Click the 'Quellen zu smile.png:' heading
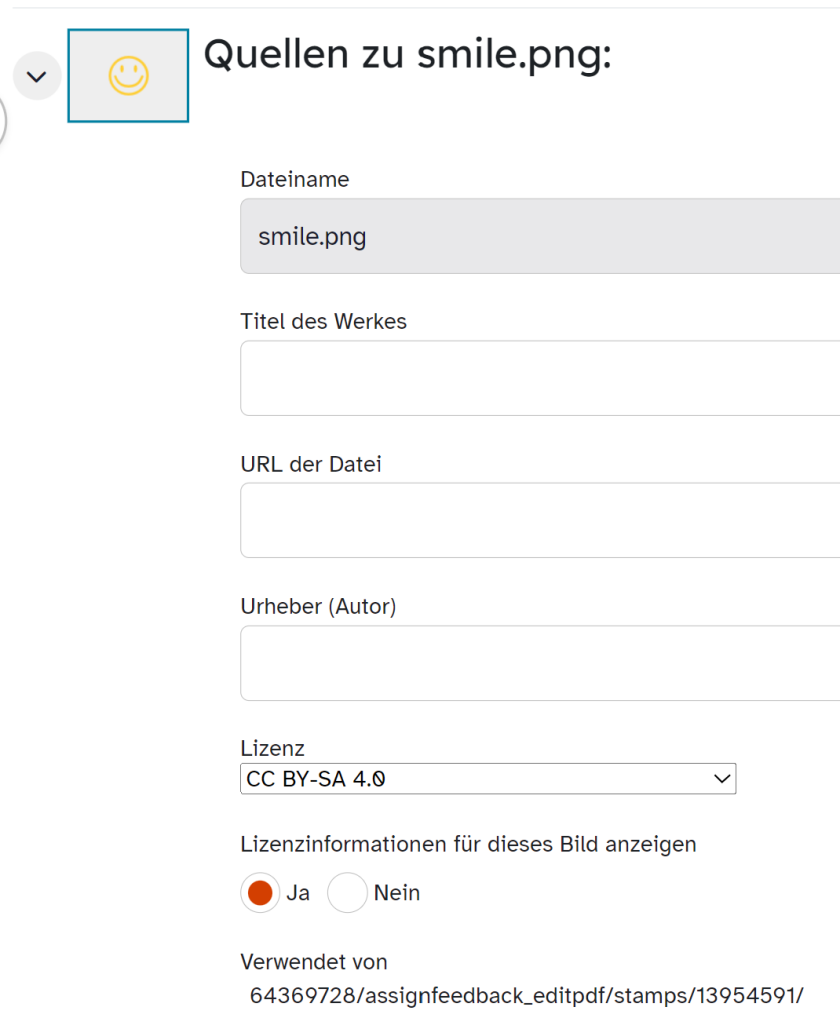The width and height of the screenshot is (840, 1018). coord(408,55)
